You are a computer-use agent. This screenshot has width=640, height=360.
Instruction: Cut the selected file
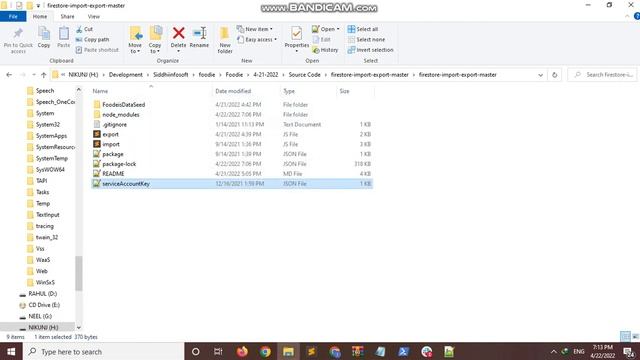point(84,29)
